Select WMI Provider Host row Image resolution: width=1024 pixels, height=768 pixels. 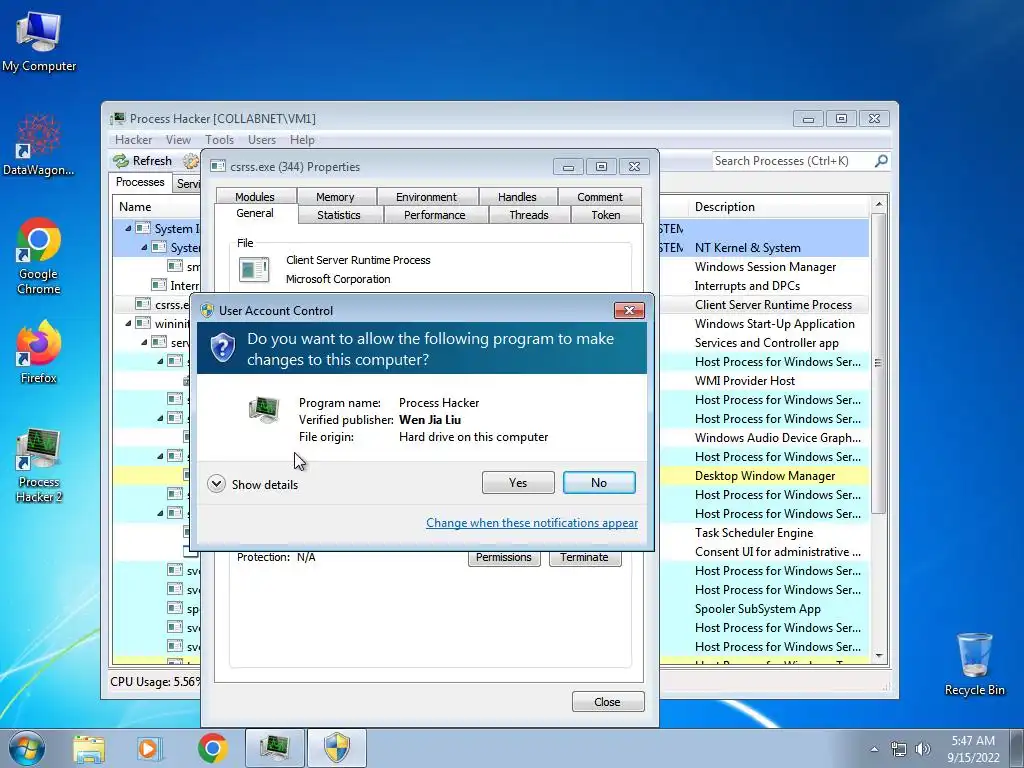click(765, 381)
